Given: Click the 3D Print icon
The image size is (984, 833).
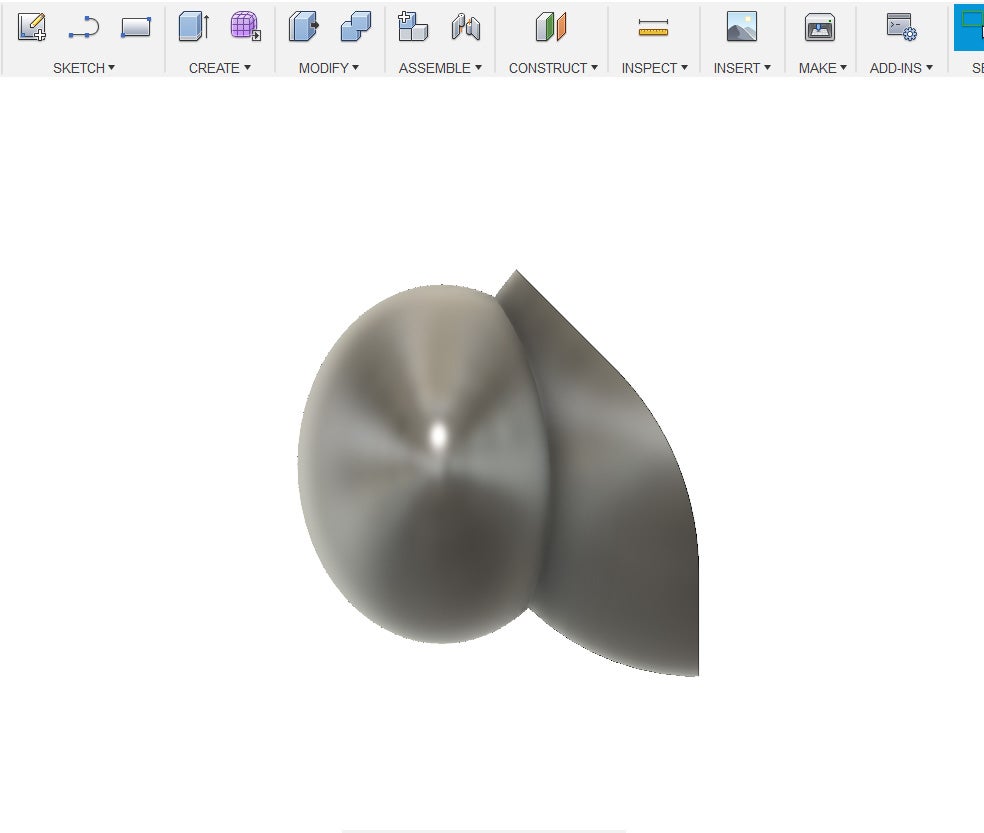Looking at the screenshot, I should (x=820, y=28).
